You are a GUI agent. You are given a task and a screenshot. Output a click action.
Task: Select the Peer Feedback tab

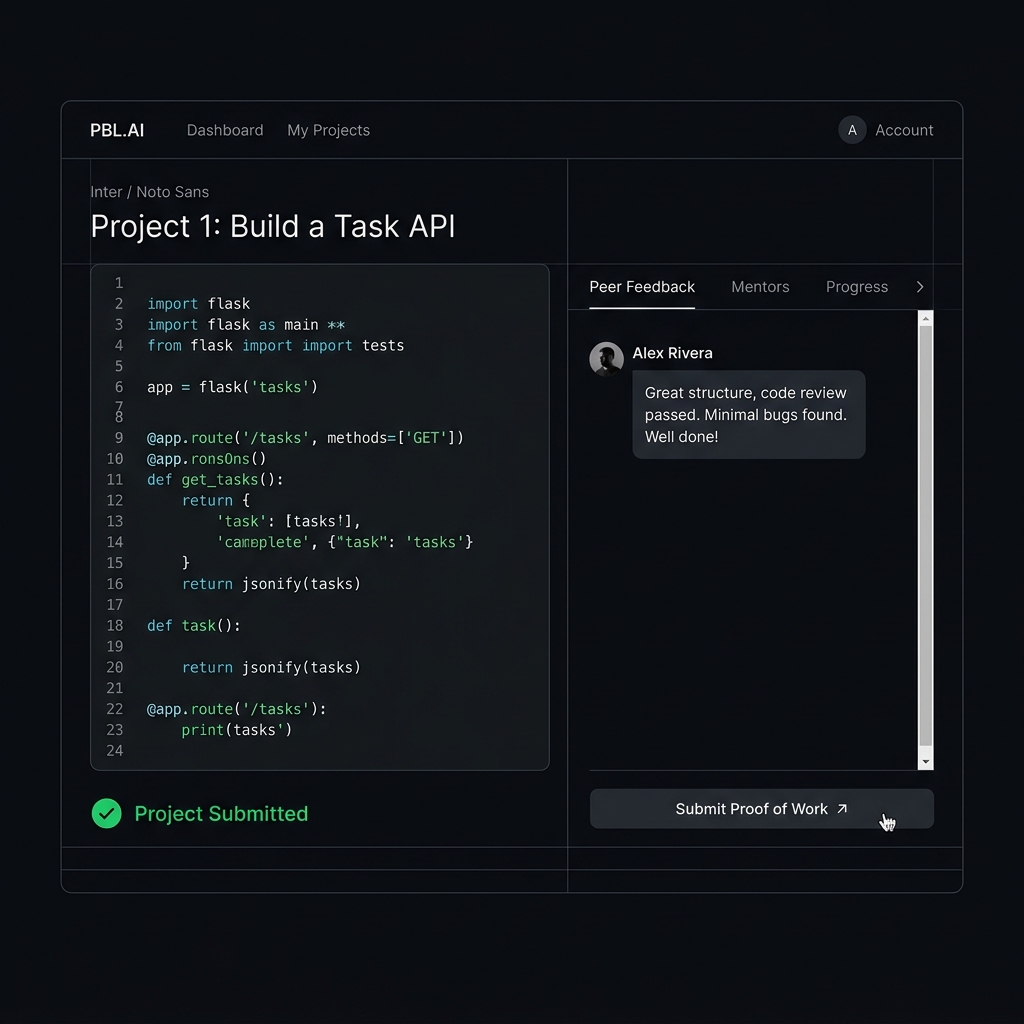[642, 287]
